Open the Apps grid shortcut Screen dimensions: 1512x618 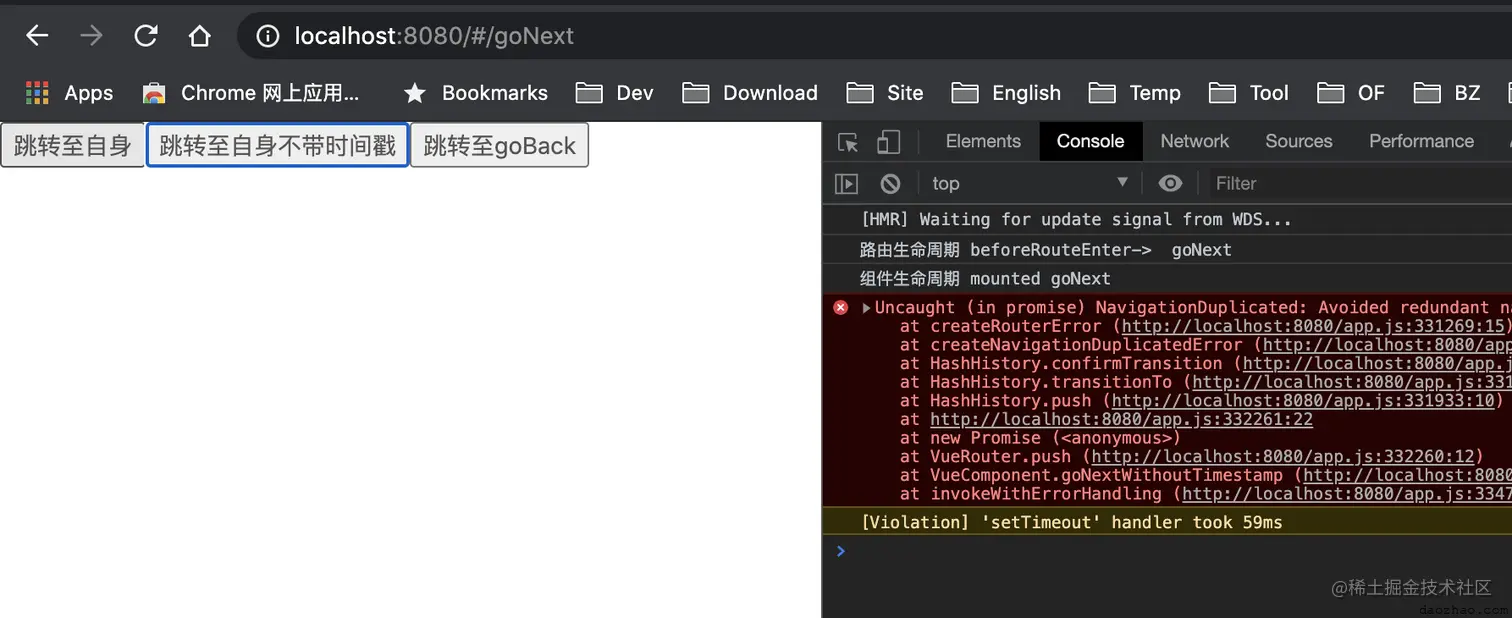(69, 93)
